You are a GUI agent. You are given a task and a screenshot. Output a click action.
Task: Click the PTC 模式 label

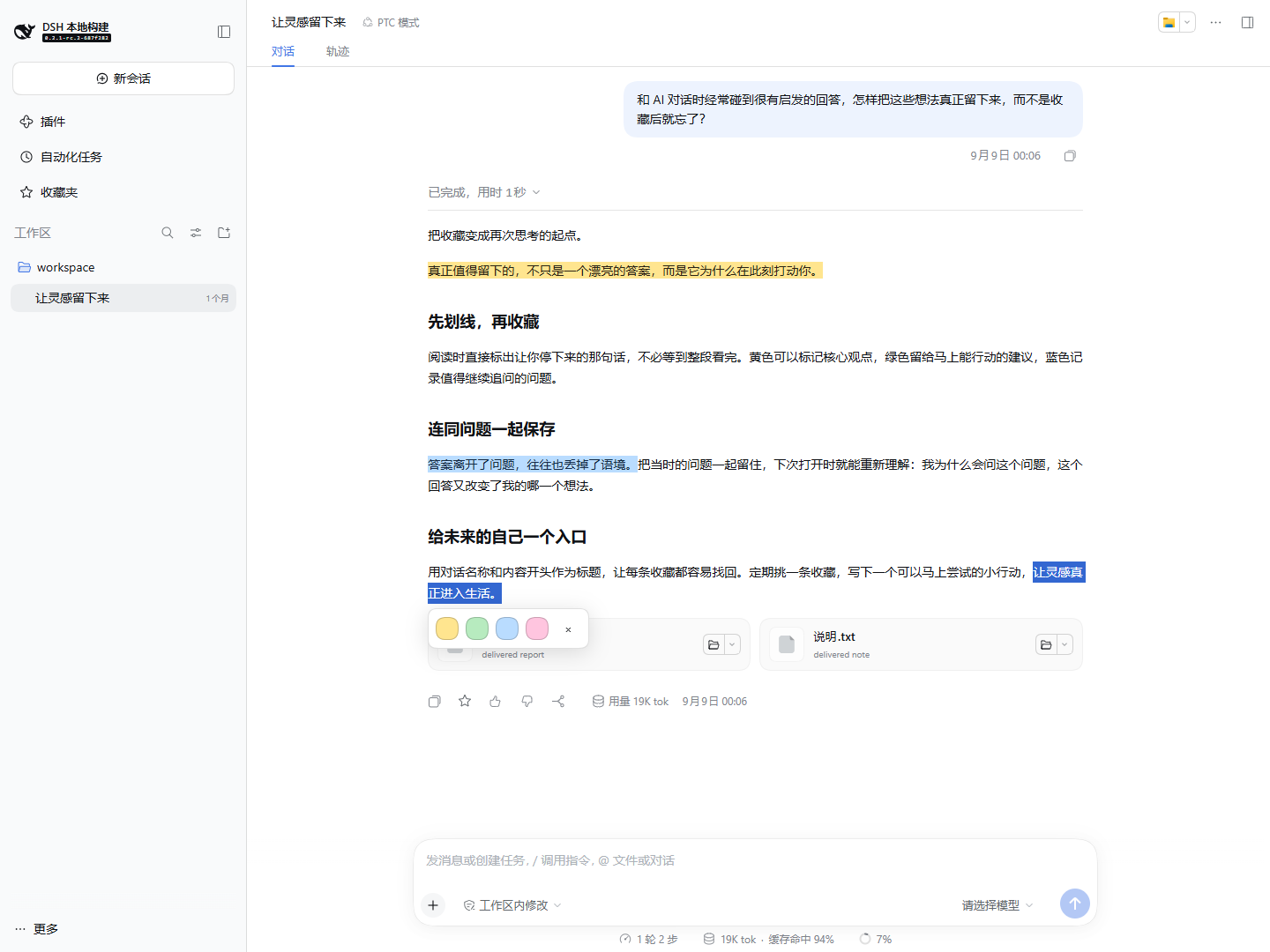point(391,23)
